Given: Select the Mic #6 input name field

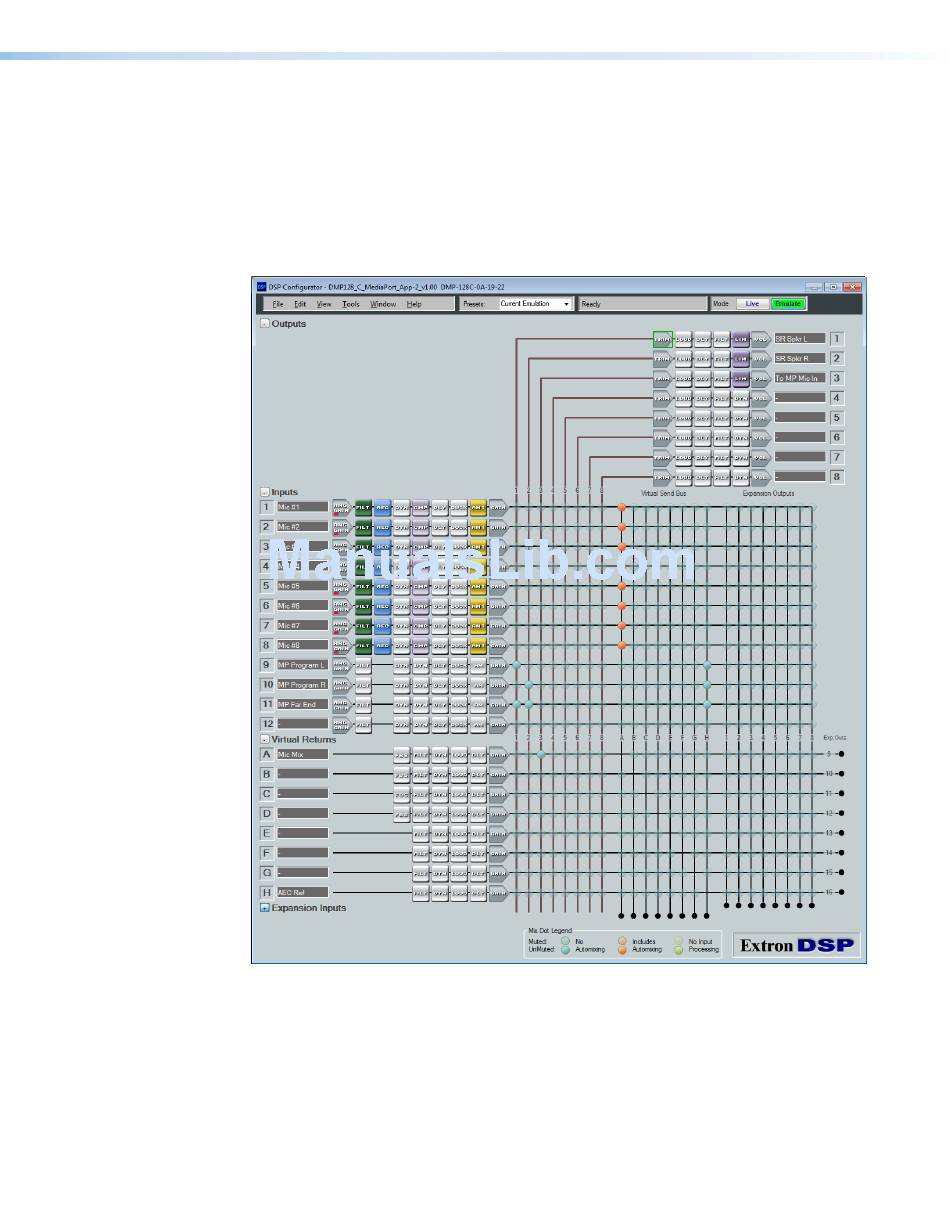Looking at the screenshot, I should tap(303, 606).
